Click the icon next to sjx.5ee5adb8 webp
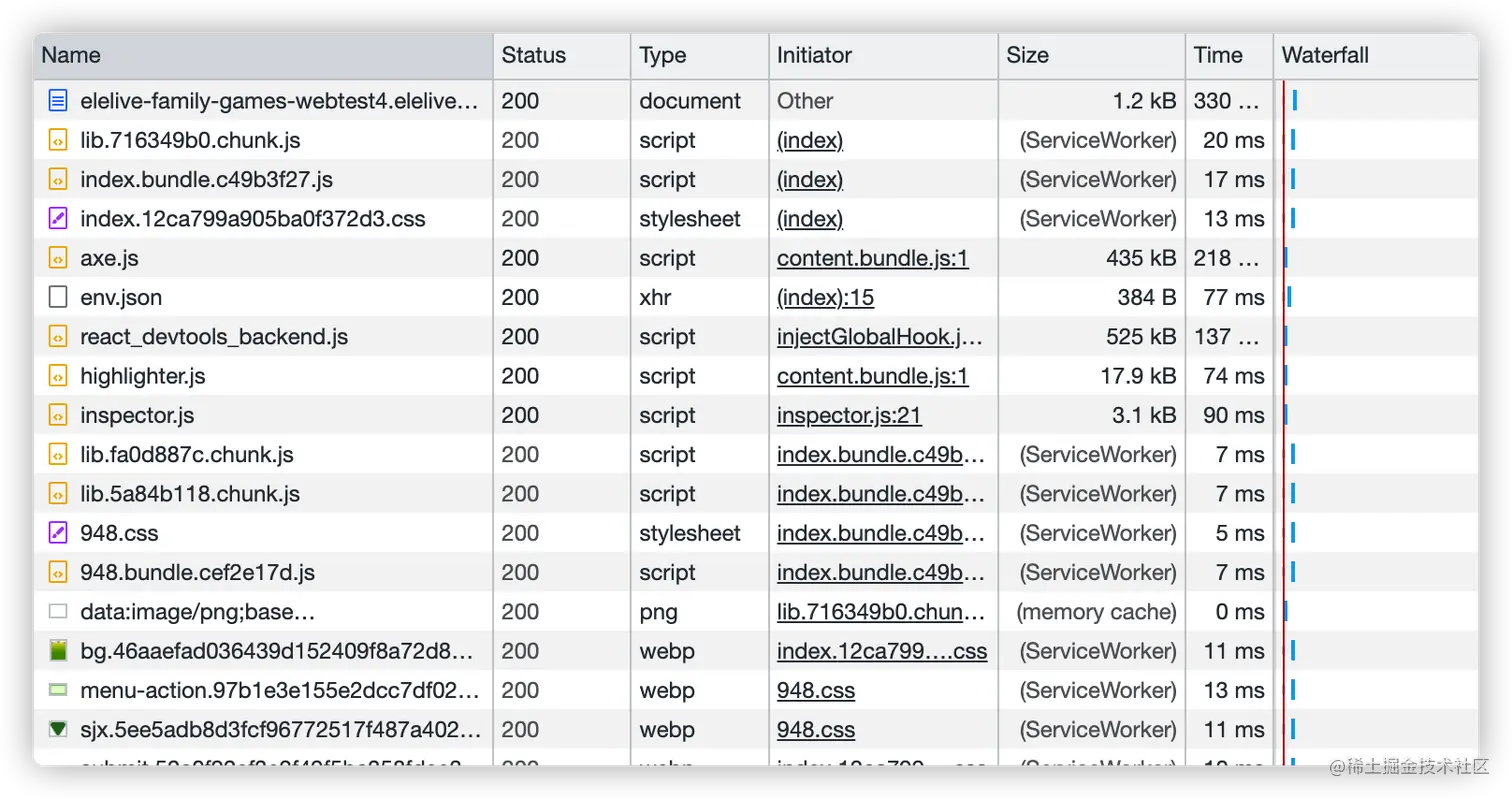The image size is (1512, 799). pyautogui.click(x=59, y=730)
